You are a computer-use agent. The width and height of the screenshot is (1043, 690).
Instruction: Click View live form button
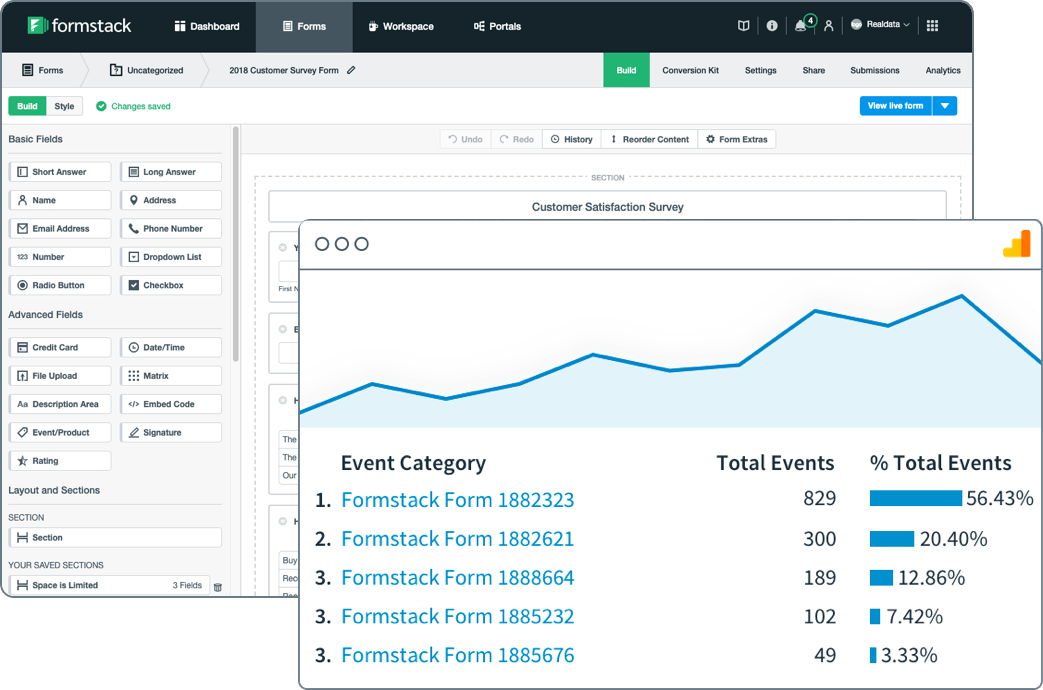(896, 106)
